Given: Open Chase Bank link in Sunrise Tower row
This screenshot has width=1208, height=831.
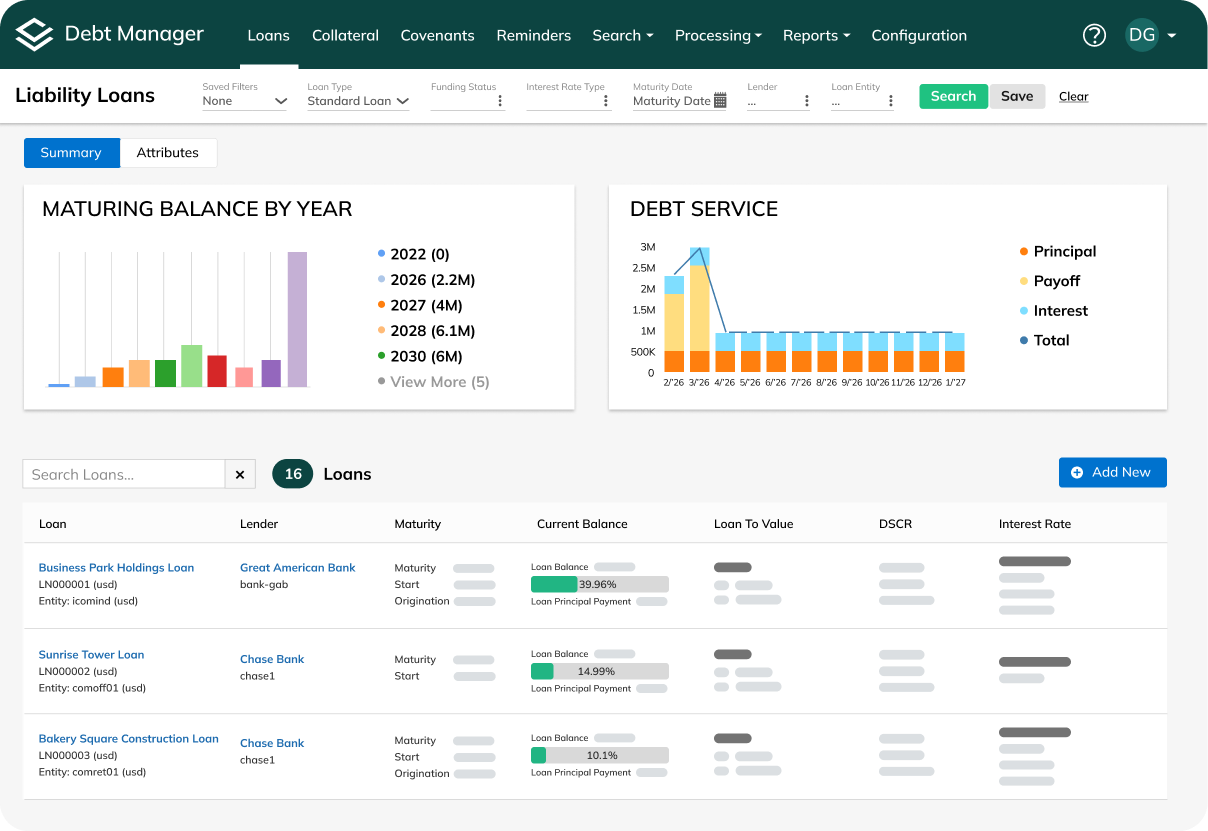Looking at the screenshot, I should click(x=272, y=659).
